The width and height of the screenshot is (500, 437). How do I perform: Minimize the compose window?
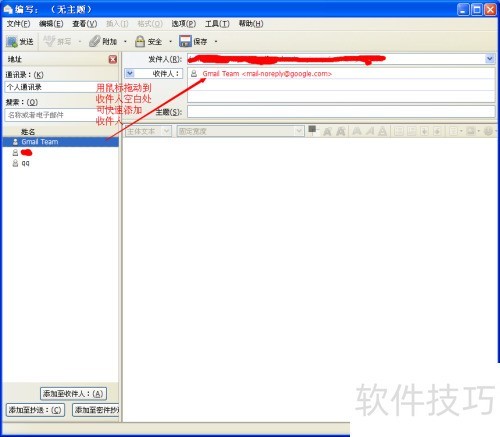click(463, 9)
